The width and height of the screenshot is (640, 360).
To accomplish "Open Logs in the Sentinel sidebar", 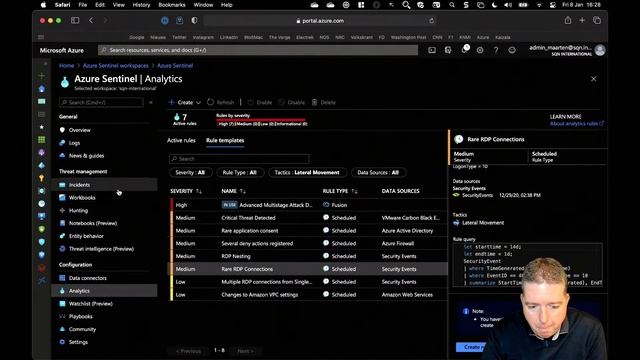I will click(74, 143).
